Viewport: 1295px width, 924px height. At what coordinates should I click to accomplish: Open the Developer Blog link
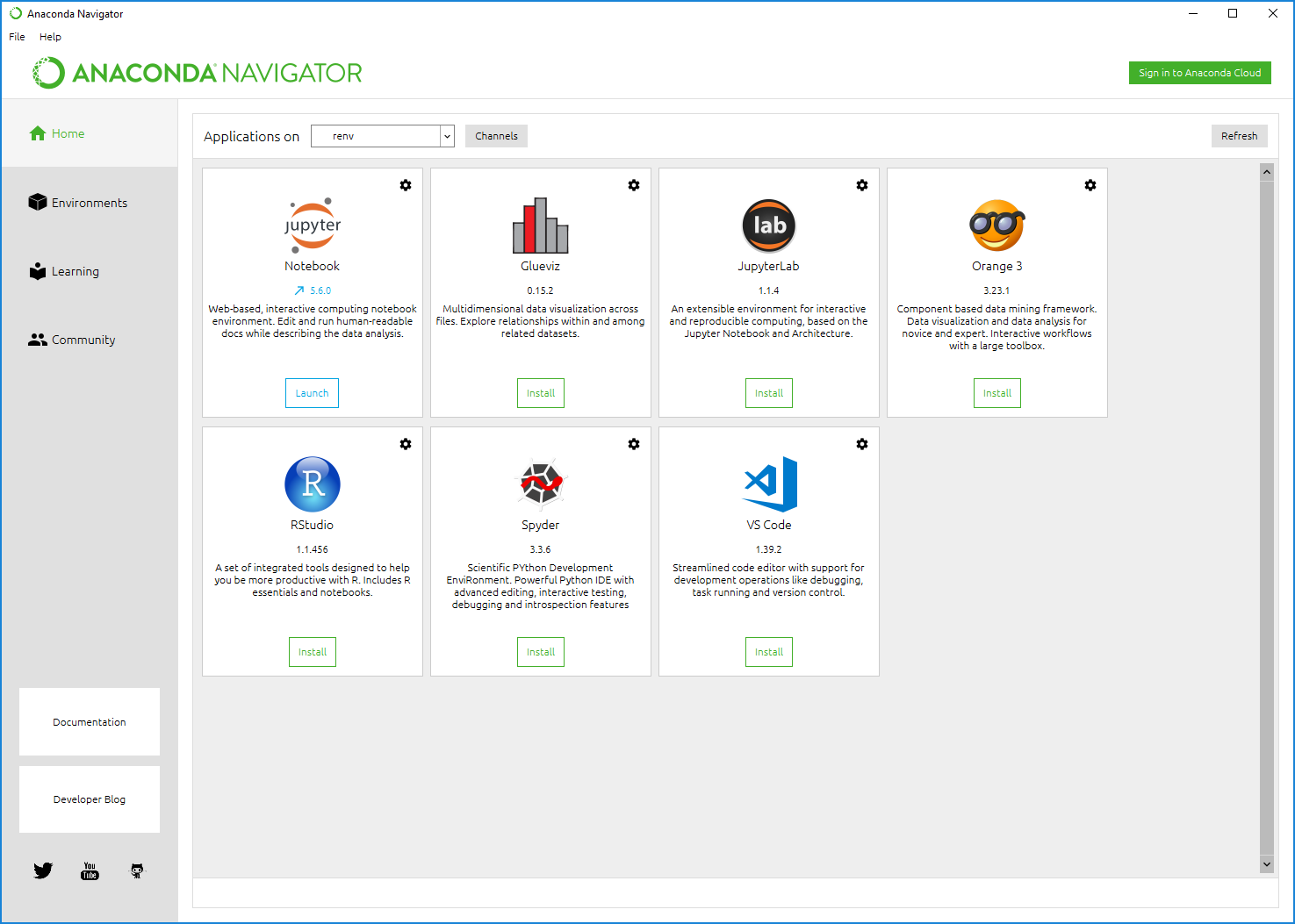click(x=90, y=799)
